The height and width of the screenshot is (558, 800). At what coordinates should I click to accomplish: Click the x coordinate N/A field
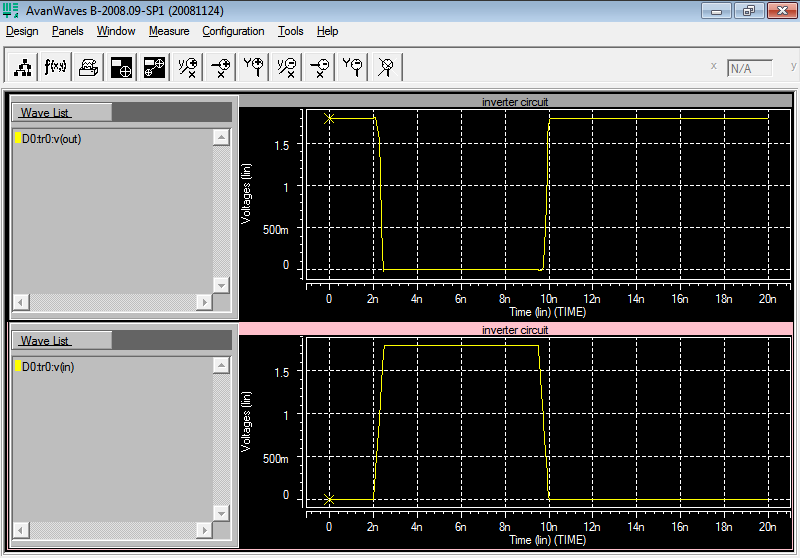click(x=749, y=68)
